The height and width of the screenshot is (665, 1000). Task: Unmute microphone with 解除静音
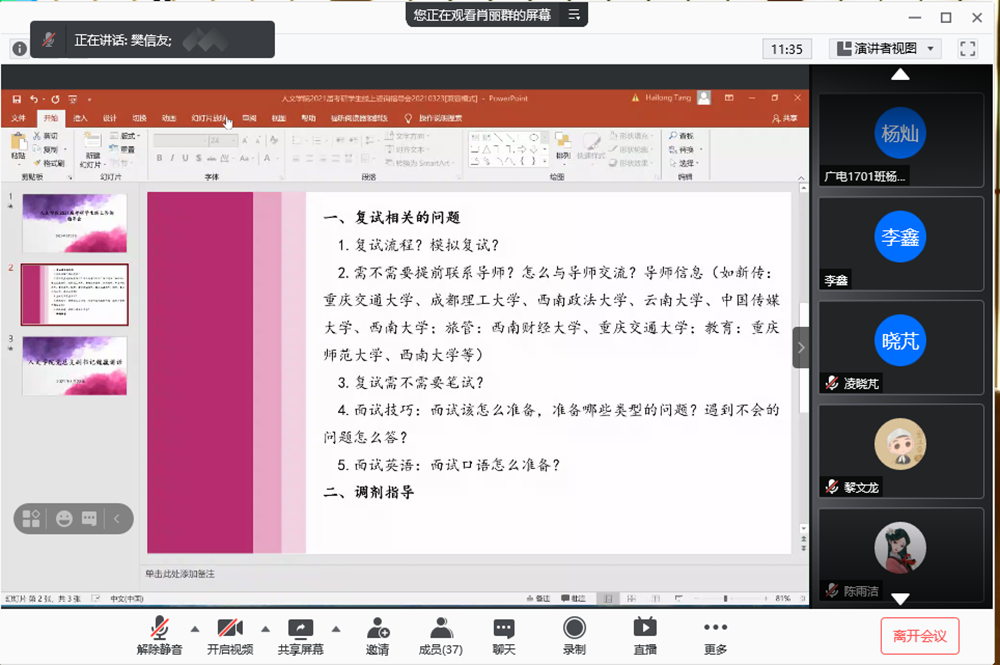[x=160, y=635]
